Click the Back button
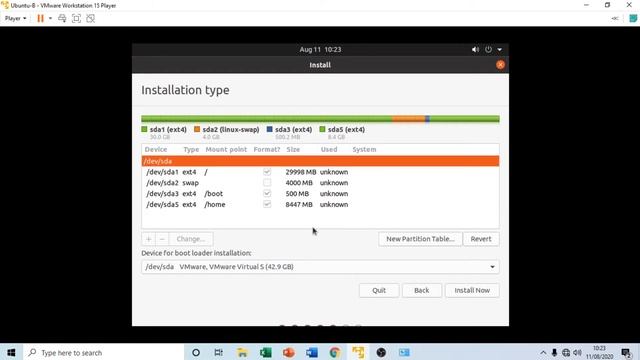 pyautogui.click(x=422, y=290)
